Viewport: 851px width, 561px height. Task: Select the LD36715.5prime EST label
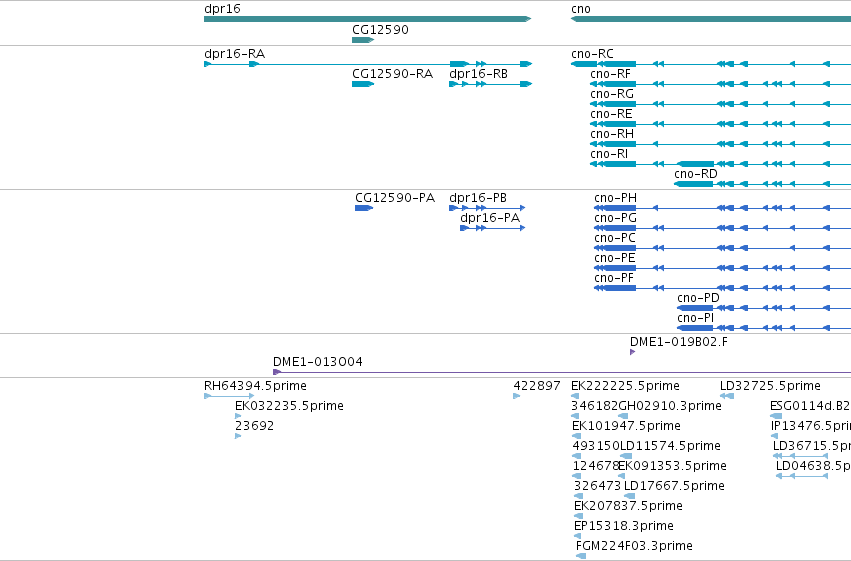pyautogui.click(x=812, y=447)
